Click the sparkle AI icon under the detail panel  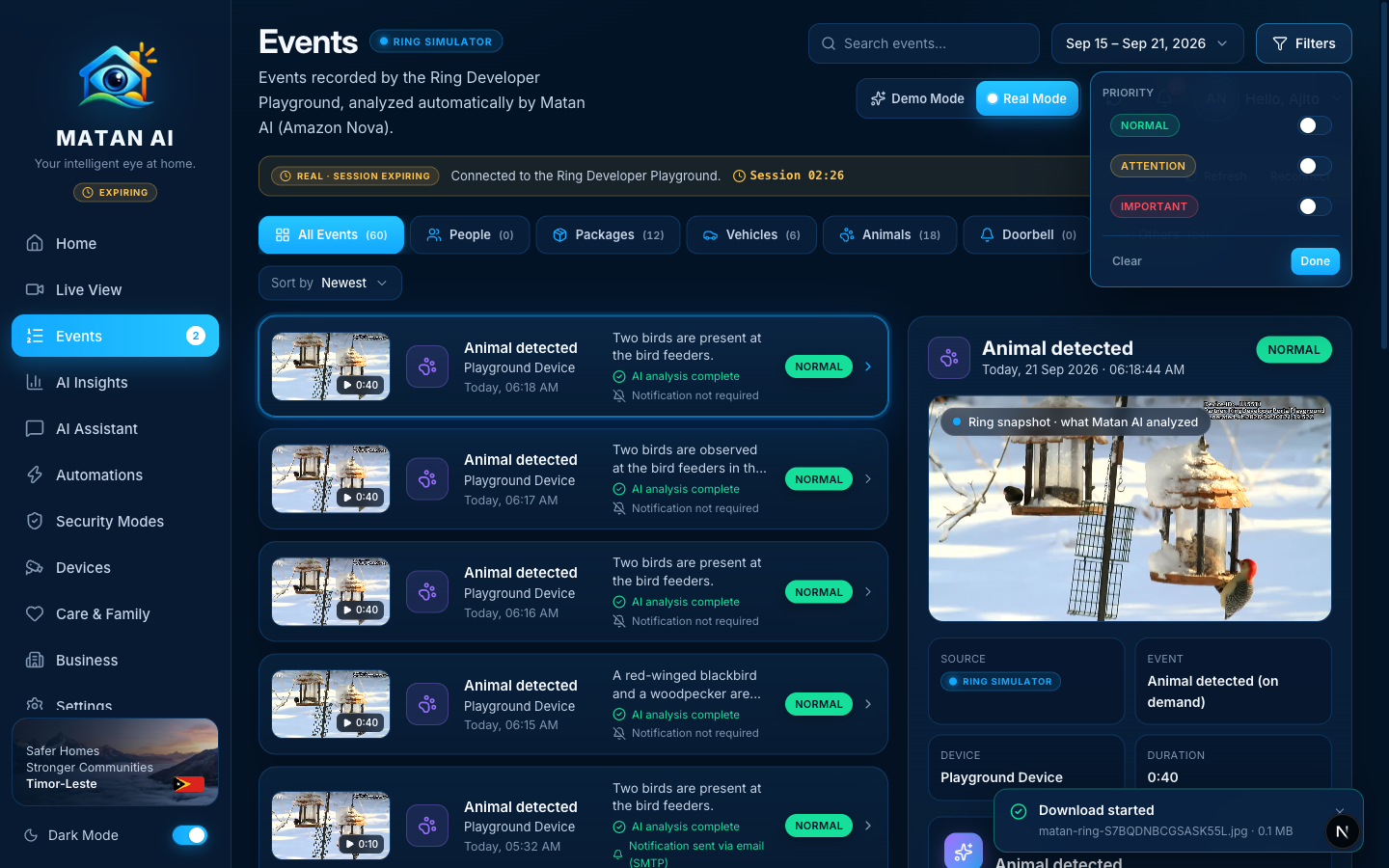[963, 852]
